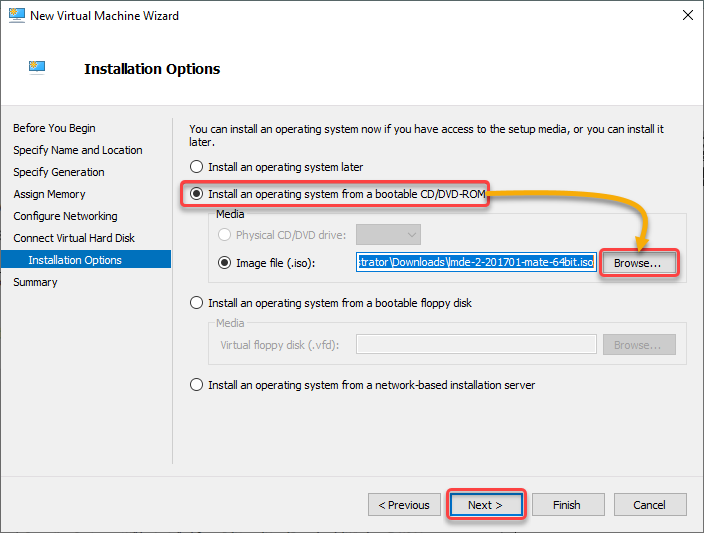The width and height of the screenshot is (704, 533).
Task: Close the New Virtual Machine Wizard window
Action: coord(687,15)
